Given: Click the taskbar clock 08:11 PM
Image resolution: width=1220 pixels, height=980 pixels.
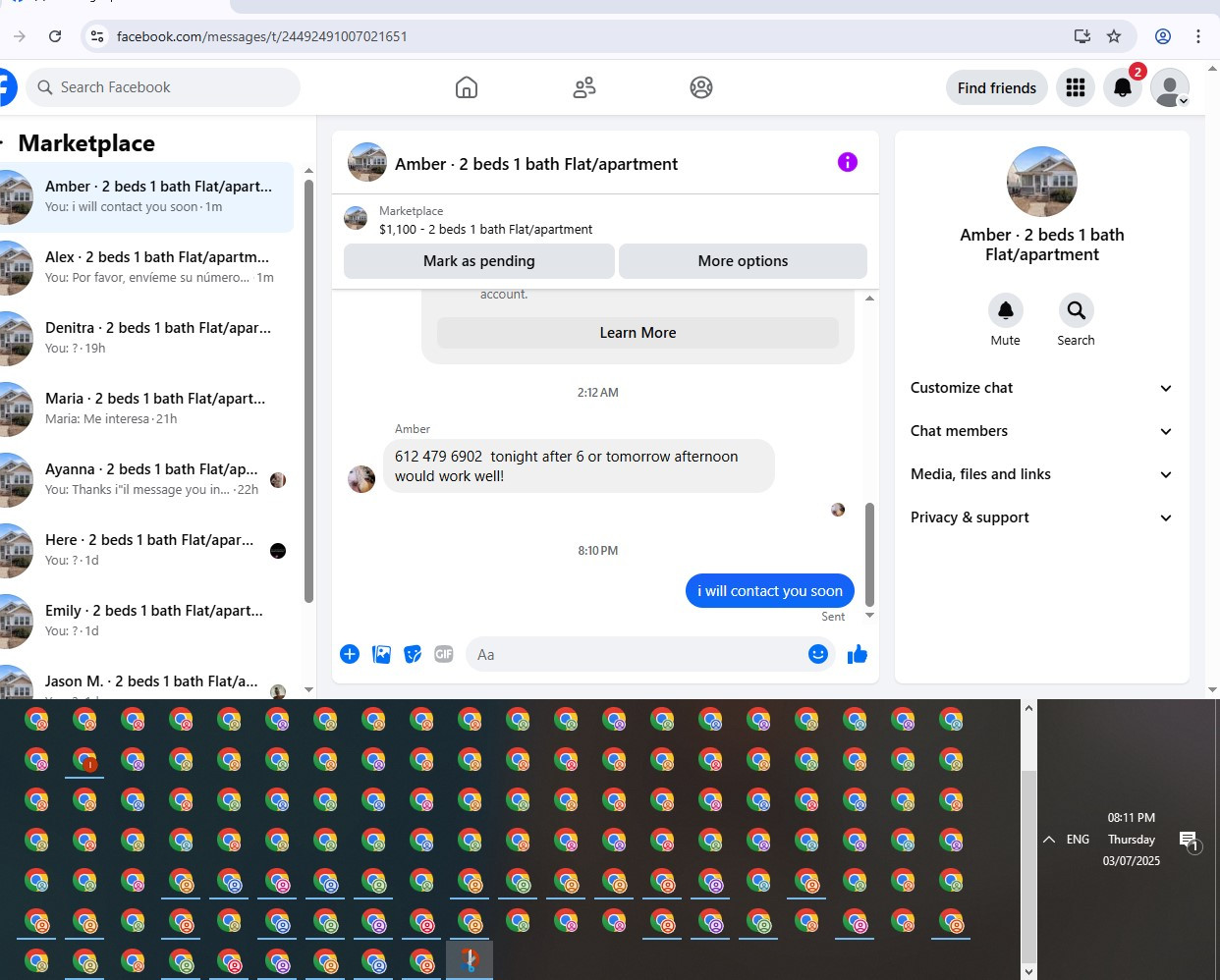Looking at the screenshot, I should pyautogui.click(x=1132, y=818).
